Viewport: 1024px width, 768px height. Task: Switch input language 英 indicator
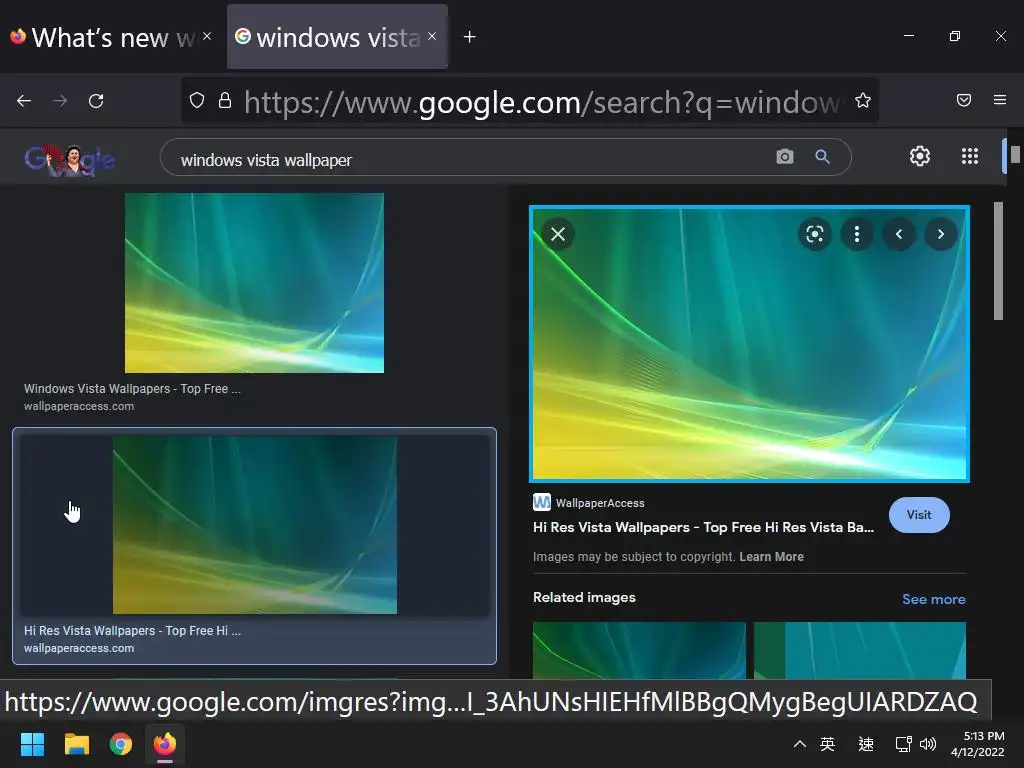[x=827, y=744]
